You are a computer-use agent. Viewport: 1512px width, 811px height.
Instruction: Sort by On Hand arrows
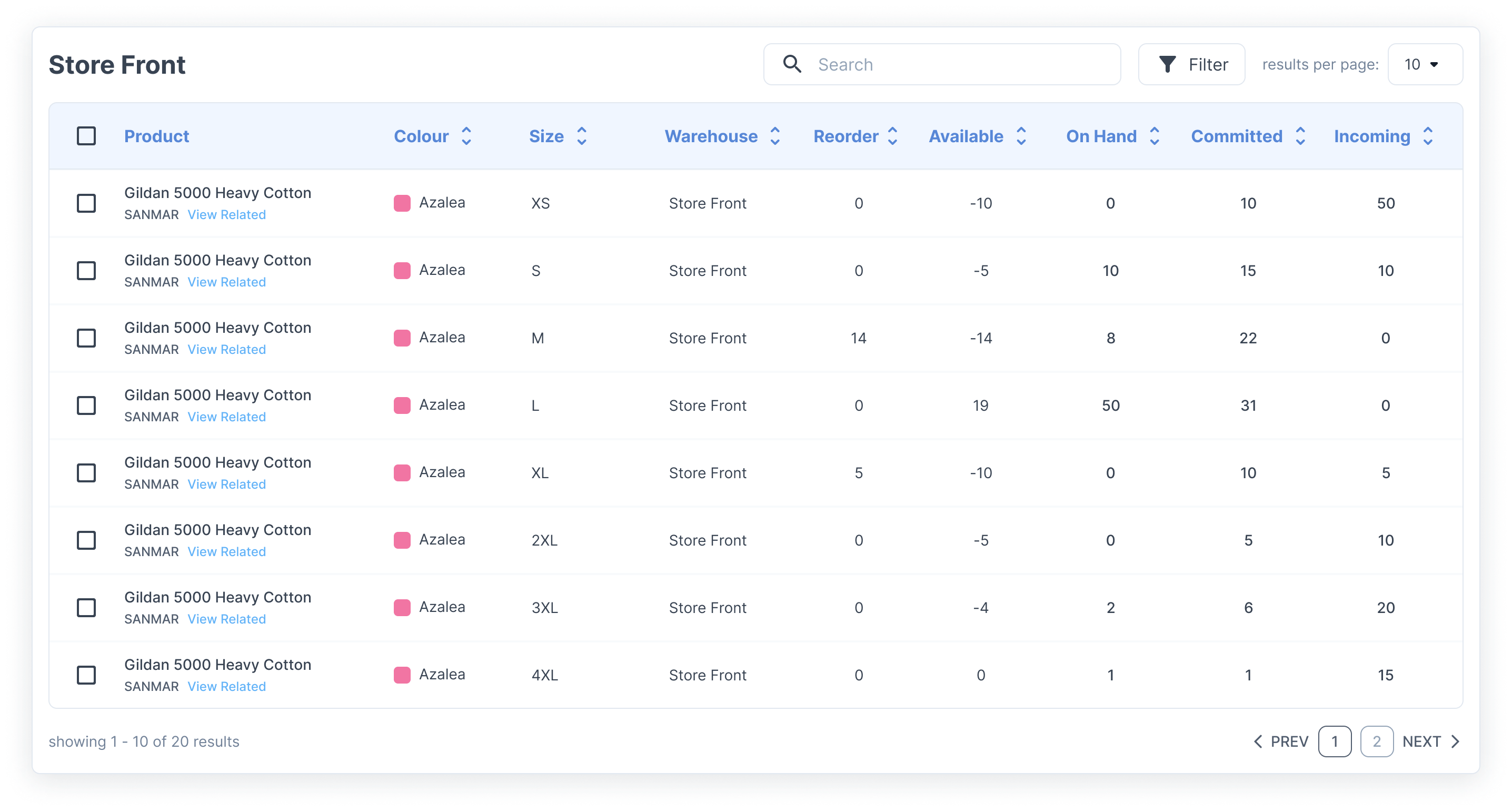1154,136
